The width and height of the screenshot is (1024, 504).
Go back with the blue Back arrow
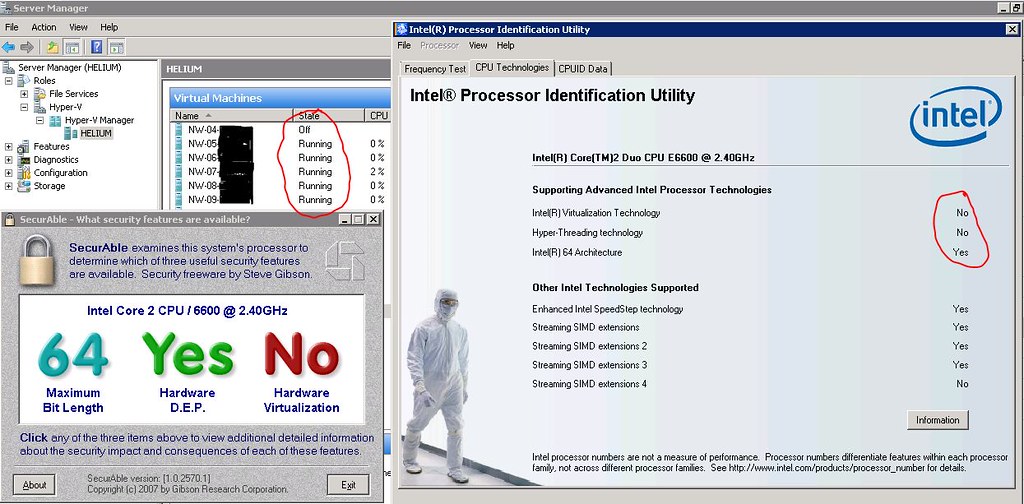tap(8, 47)
